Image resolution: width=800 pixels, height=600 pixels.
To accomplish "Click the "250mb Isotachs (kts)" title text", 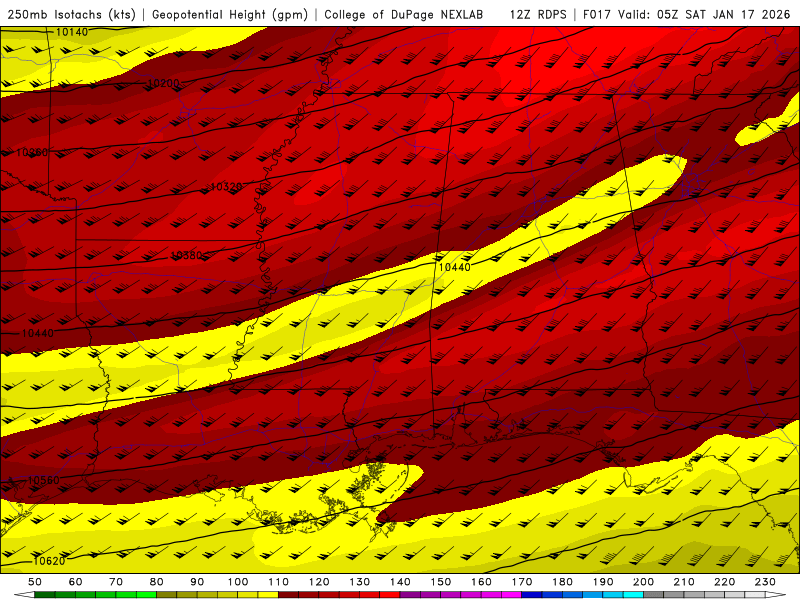I will [x=71, y=14].
